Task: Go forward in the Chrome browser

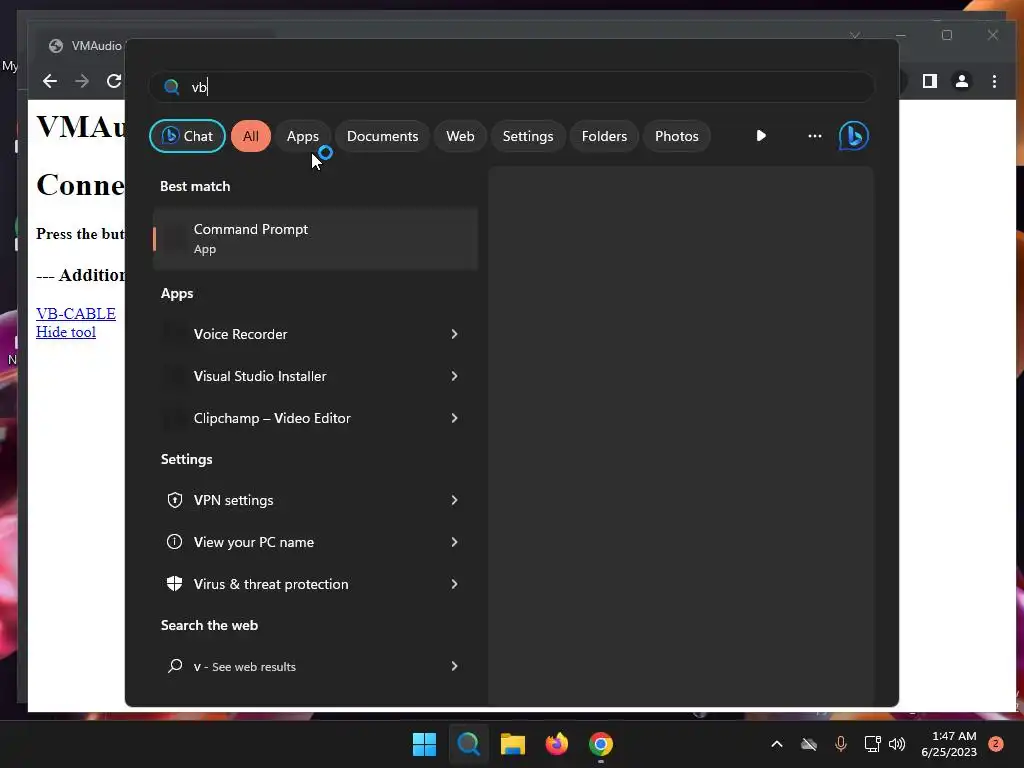Action: [x=82, y=81]
